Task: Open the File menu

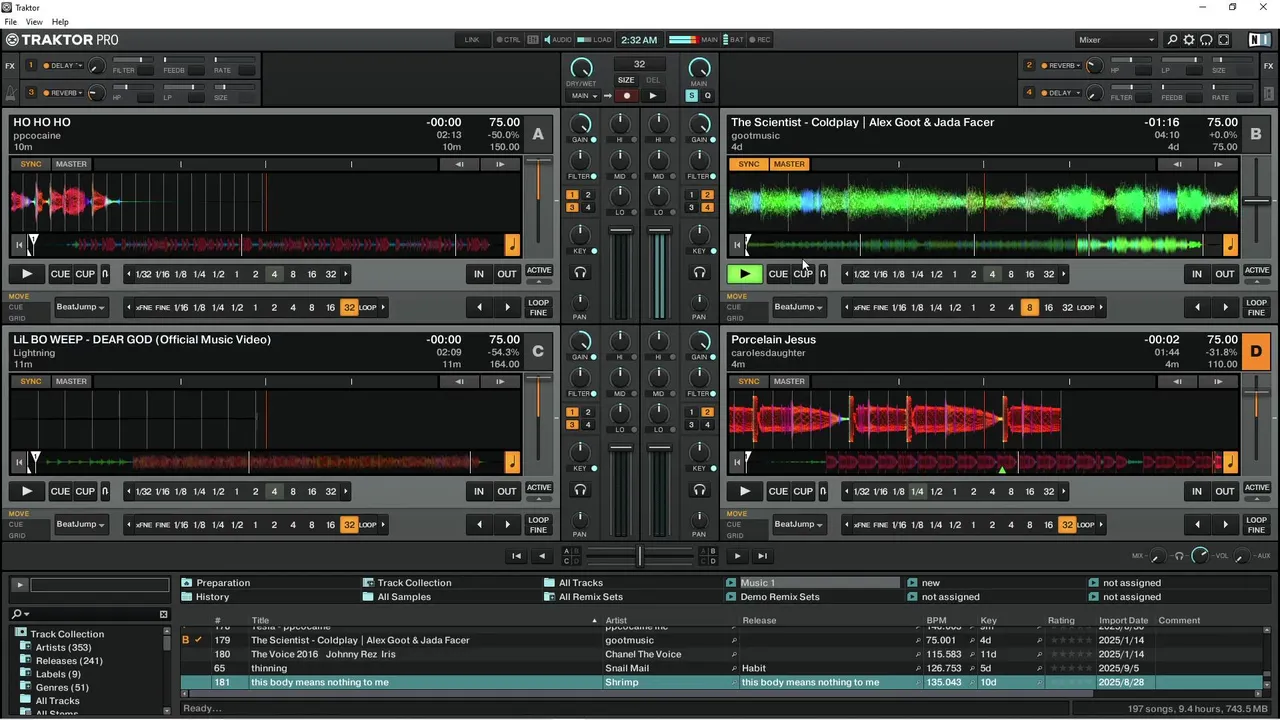Action: (10, 21)
